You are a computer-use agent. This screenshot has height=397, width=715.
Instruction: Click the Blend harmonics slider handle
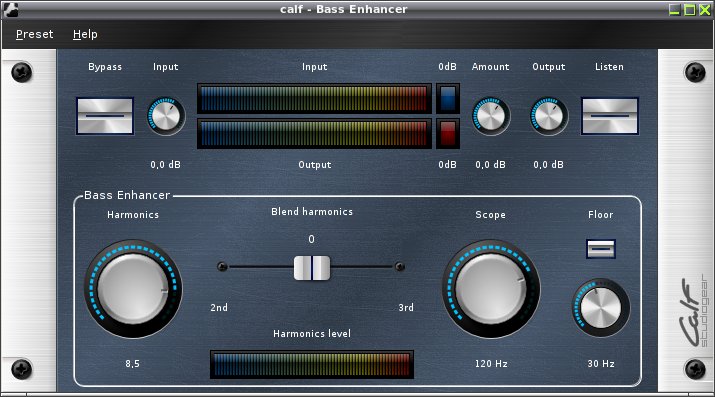[x=312, y=268]
